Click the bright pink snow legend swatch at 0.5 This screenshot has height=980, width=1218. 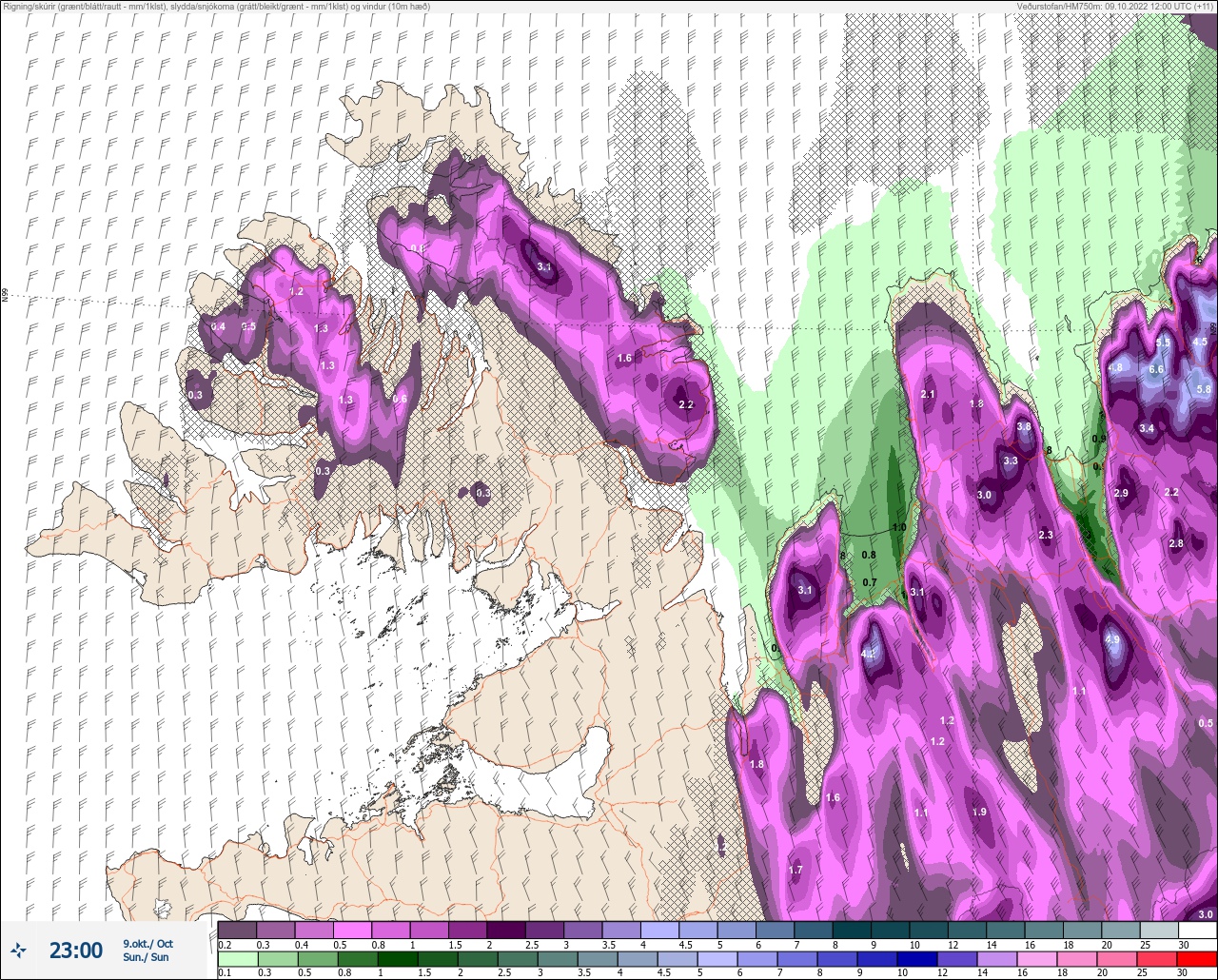tap(352, 930)
